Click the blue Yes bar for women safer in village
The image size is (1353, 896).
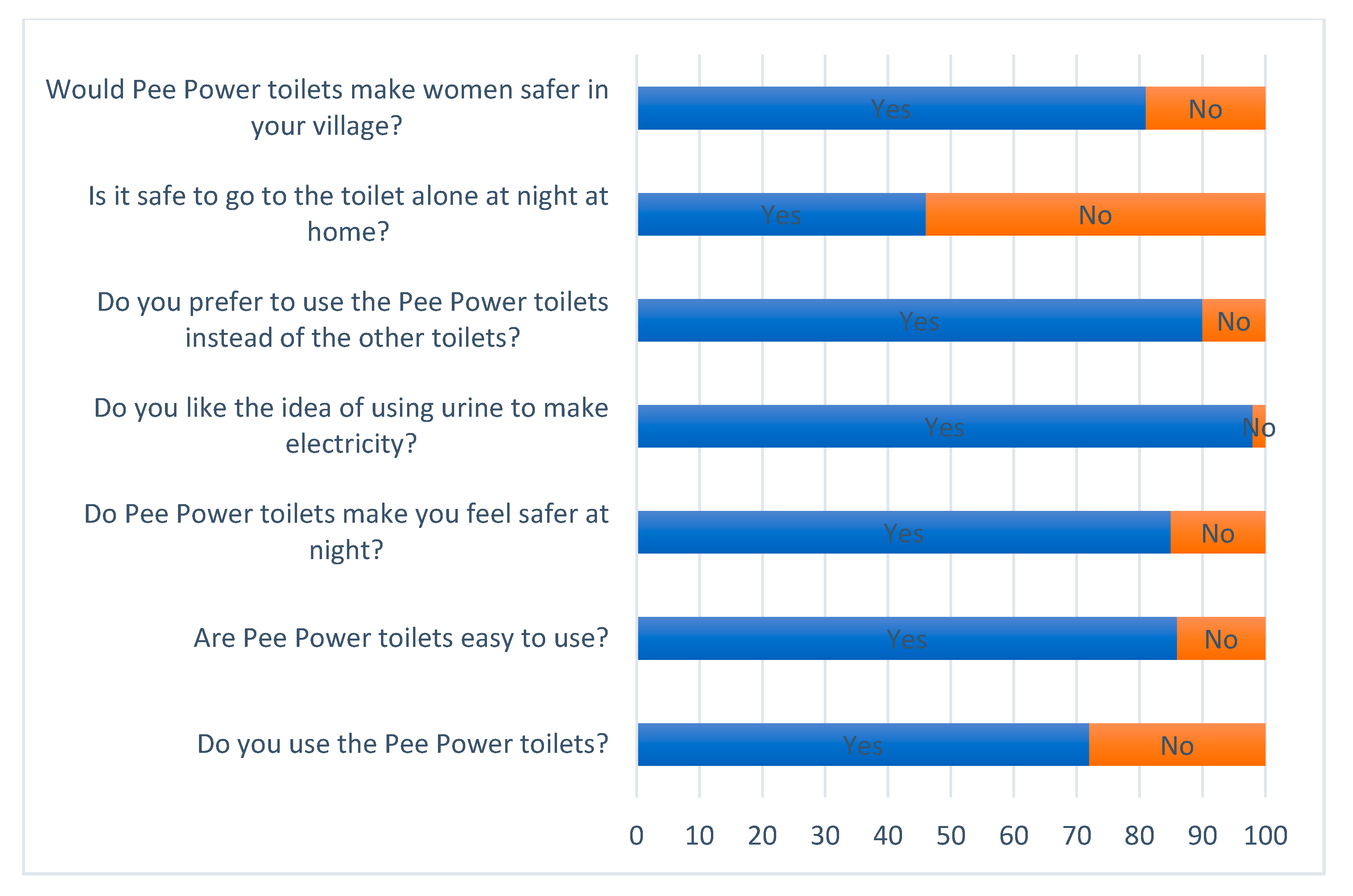[x=892, y=108]
